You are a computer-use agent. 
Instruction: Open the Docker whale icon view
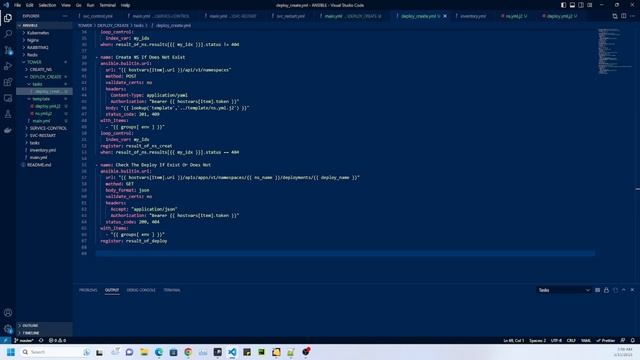pos(8,131)
